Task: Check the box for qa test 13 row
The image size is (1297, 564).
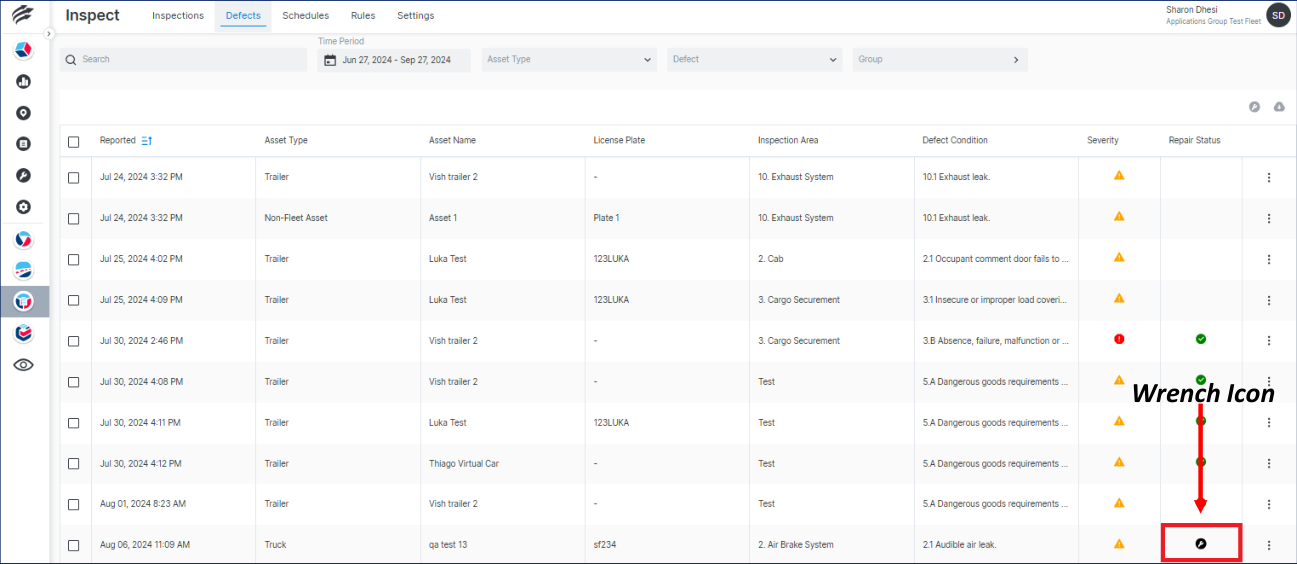Action: pyautogui.click(x=74, y=545)
